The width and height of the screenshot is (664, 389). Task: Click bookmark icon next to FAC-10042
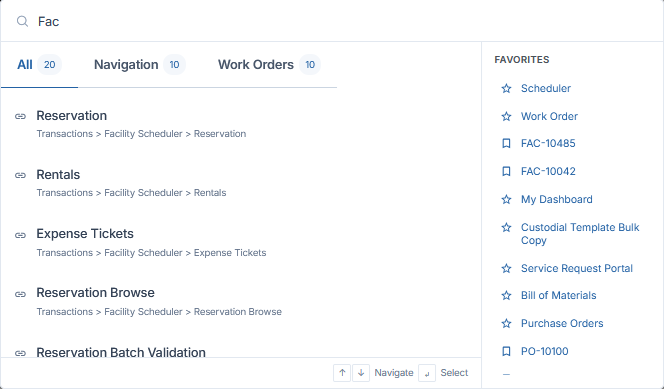coord(506,171)
